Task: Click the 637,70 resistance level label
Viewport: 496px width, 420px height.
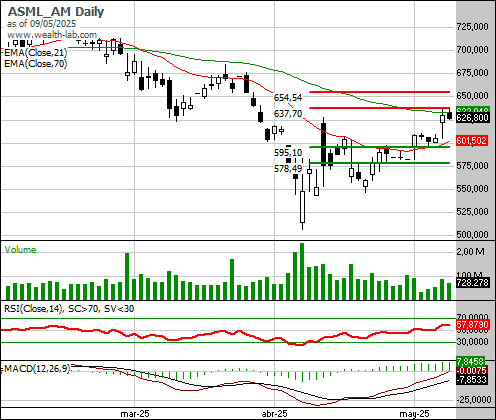Action: [x=288, y=114]
